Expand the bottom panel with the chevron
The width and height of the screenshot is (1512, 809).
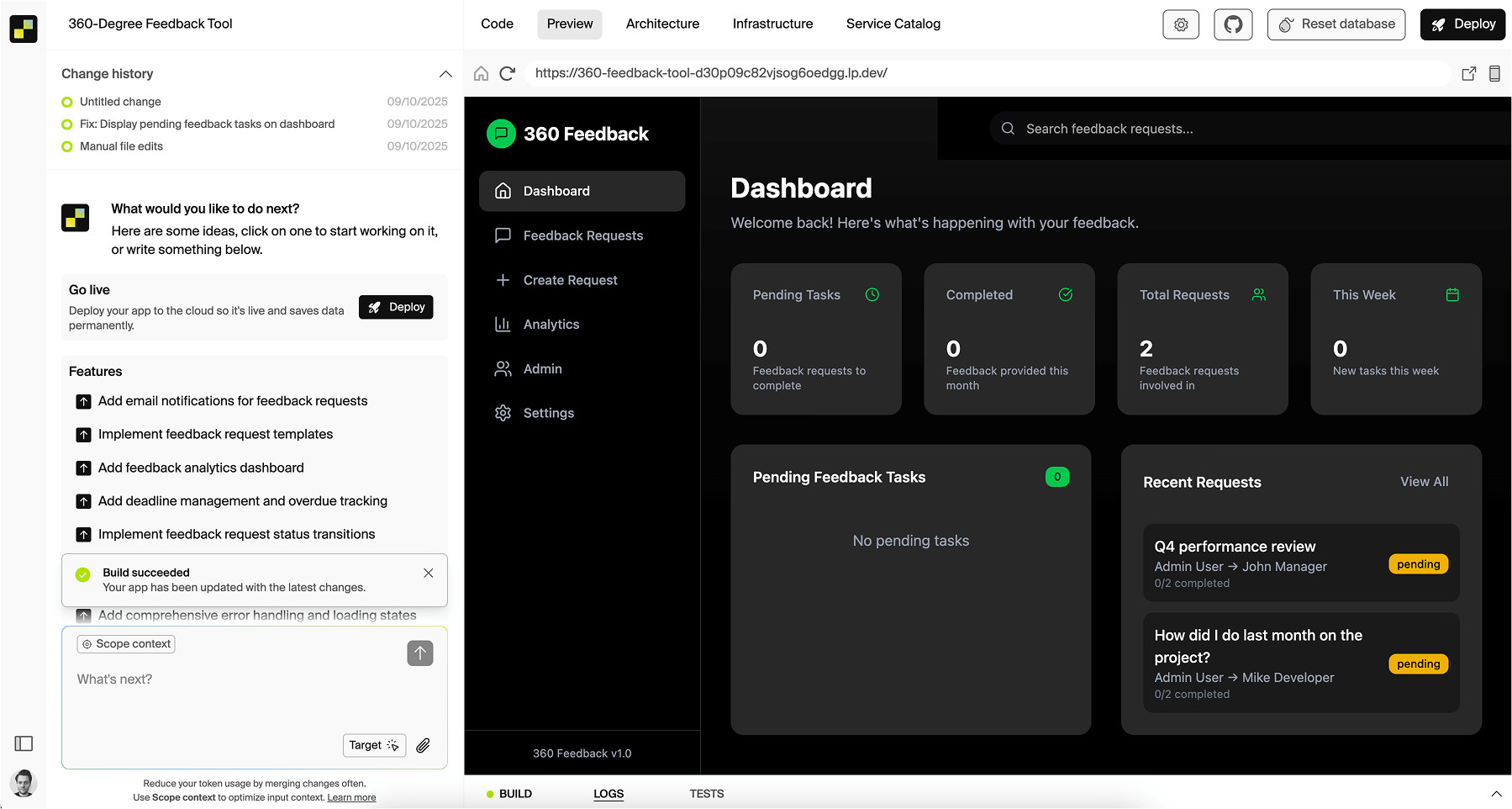1496,793
